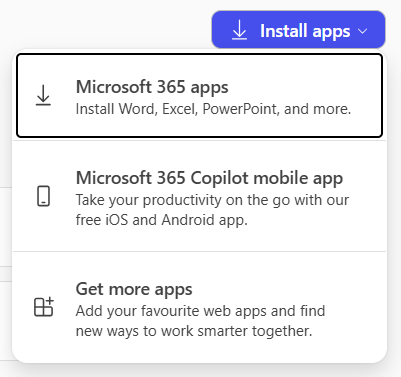Click the download arrow icon in Install apps button
The image size is (401, 377).
(x=239, y=30)
